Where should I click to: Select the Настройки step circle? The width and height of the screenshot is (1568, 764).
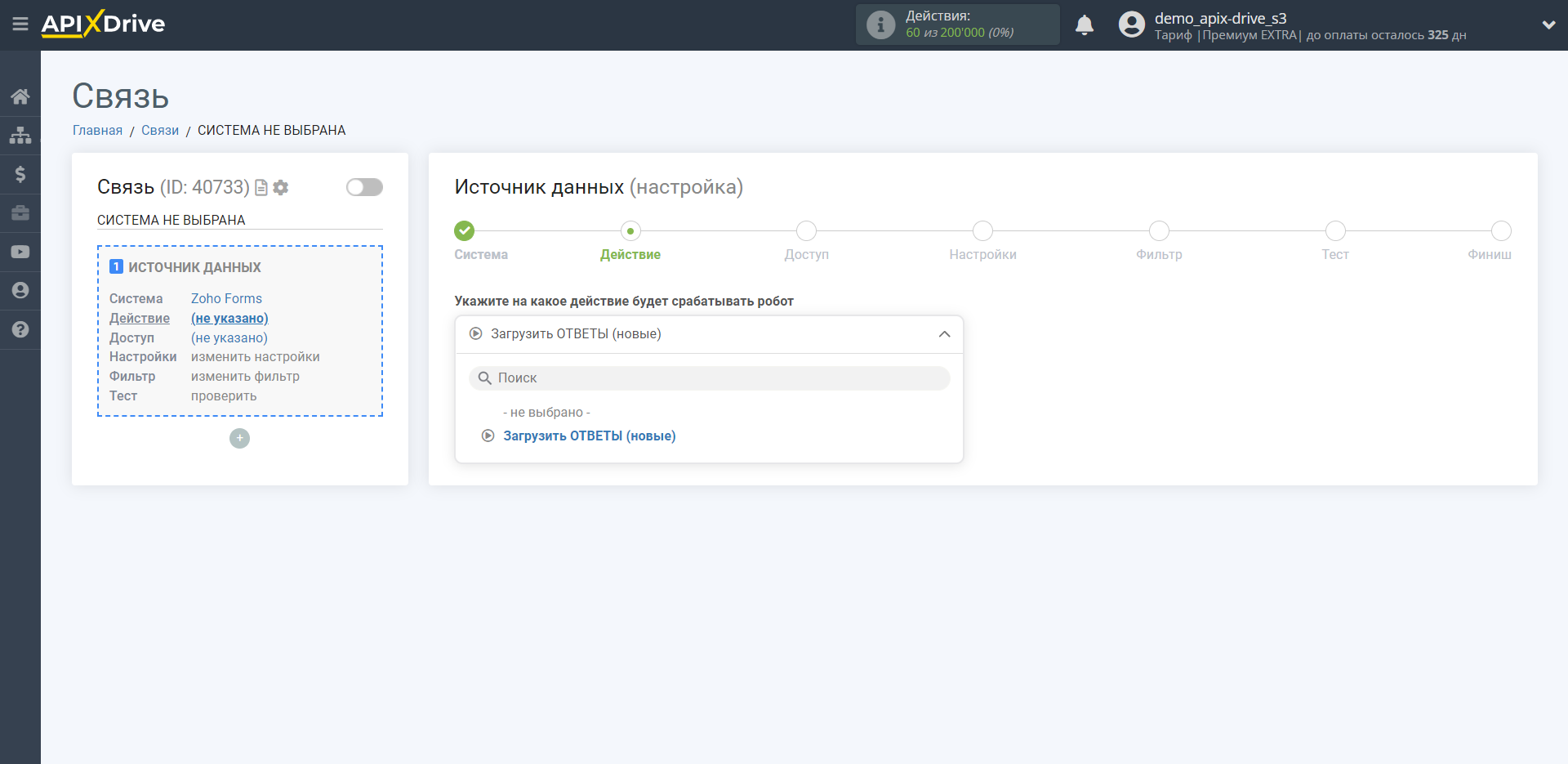[x=982, y=231]
